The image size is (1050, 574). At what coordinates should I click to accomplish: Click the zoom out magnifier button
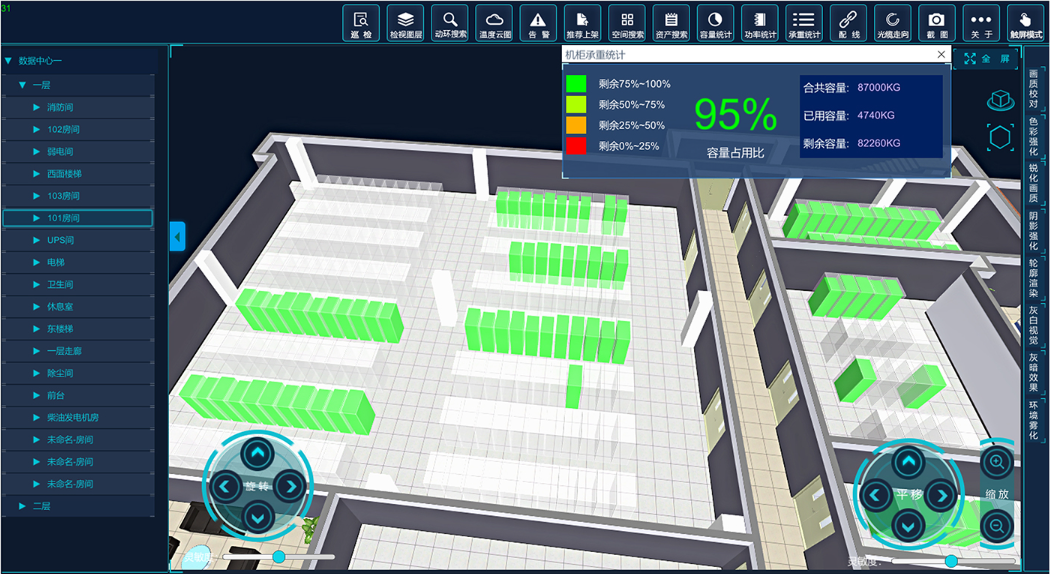point(996,526)
